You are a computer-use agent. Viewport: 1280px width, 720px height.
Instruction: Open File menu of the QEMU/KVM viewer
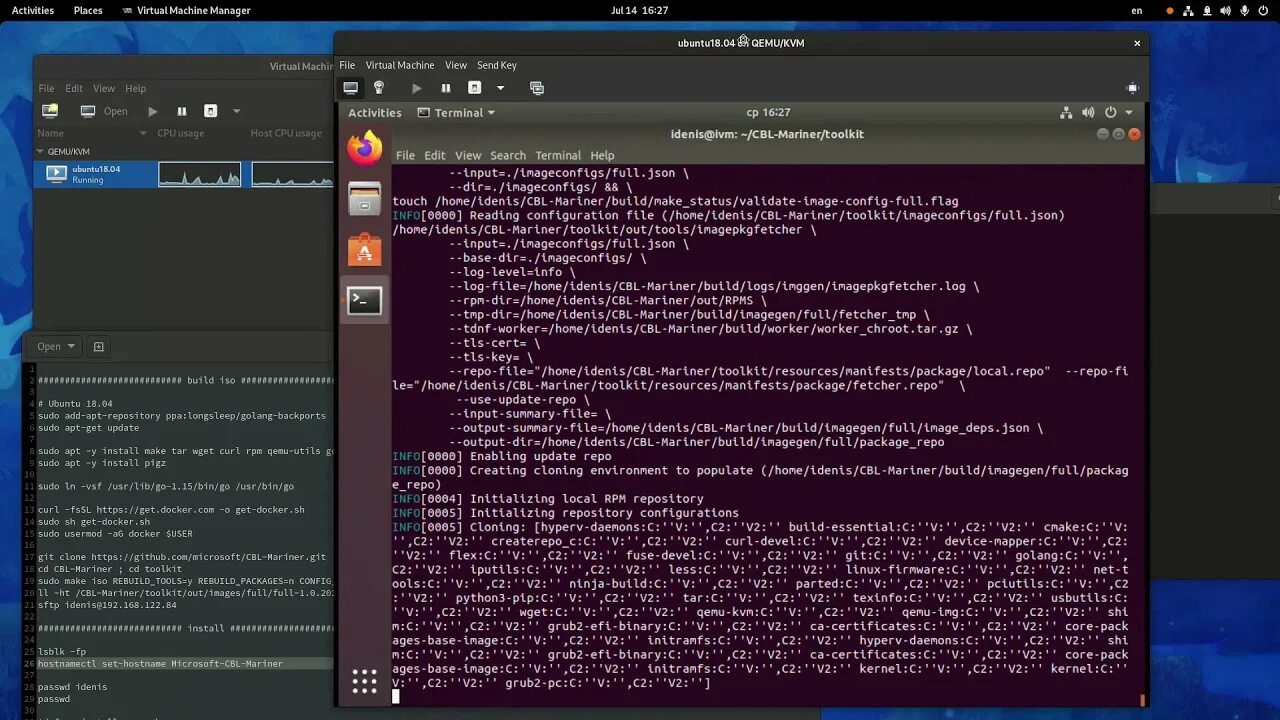347,65
